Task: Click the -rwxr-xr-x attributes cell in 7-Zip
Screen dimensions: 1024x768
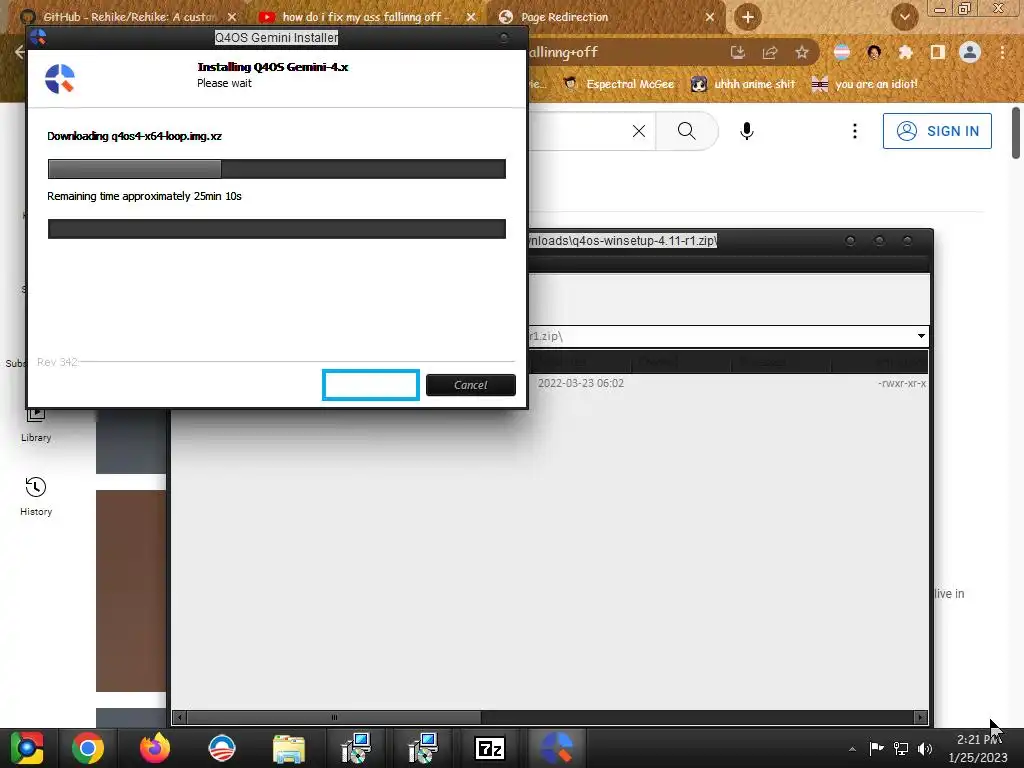Action: (902, 383)
